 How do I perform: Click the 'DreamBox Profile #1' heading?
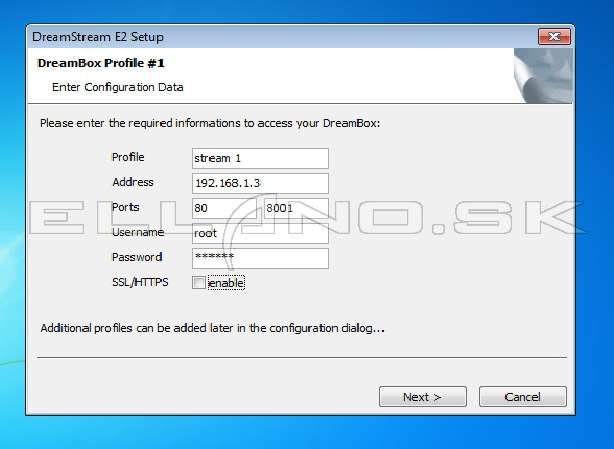click(x=101, y=63)
